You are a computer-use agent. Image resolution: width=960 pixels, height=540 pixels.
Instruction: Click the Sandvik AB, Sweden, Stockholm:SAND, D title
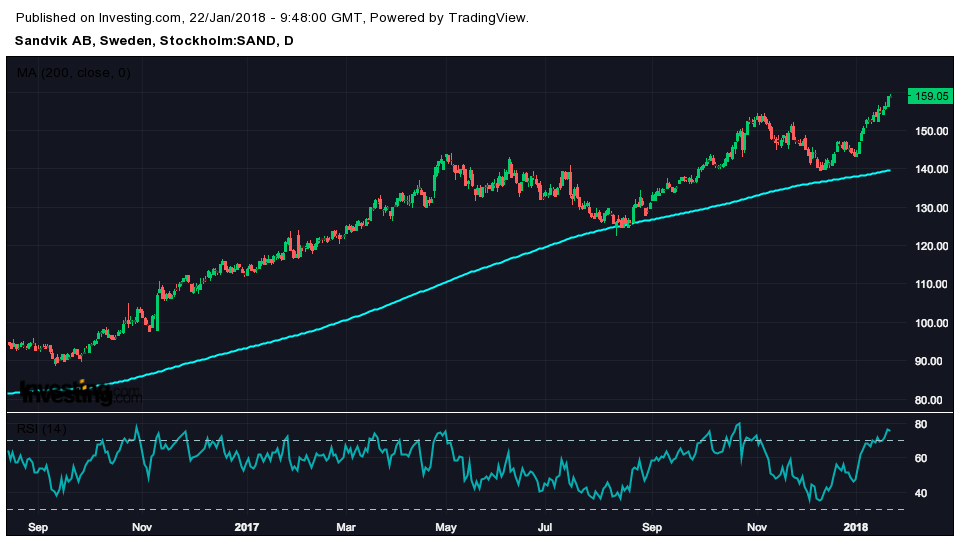coord(154,41)
